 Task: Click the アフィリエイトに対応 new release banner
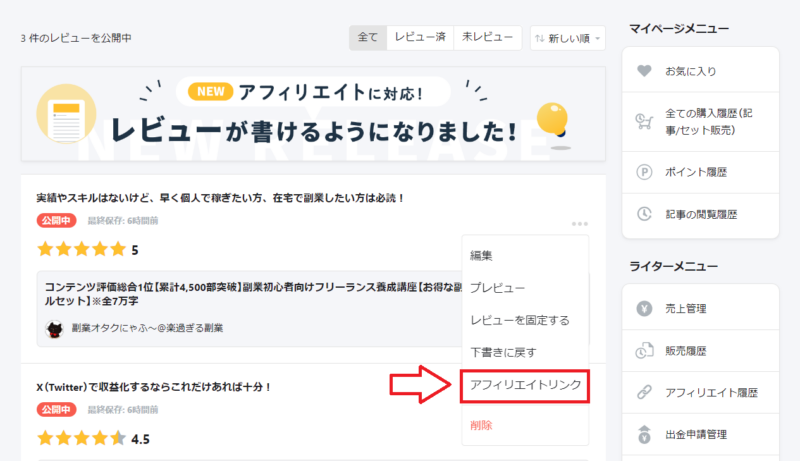[x=313, y=114]
